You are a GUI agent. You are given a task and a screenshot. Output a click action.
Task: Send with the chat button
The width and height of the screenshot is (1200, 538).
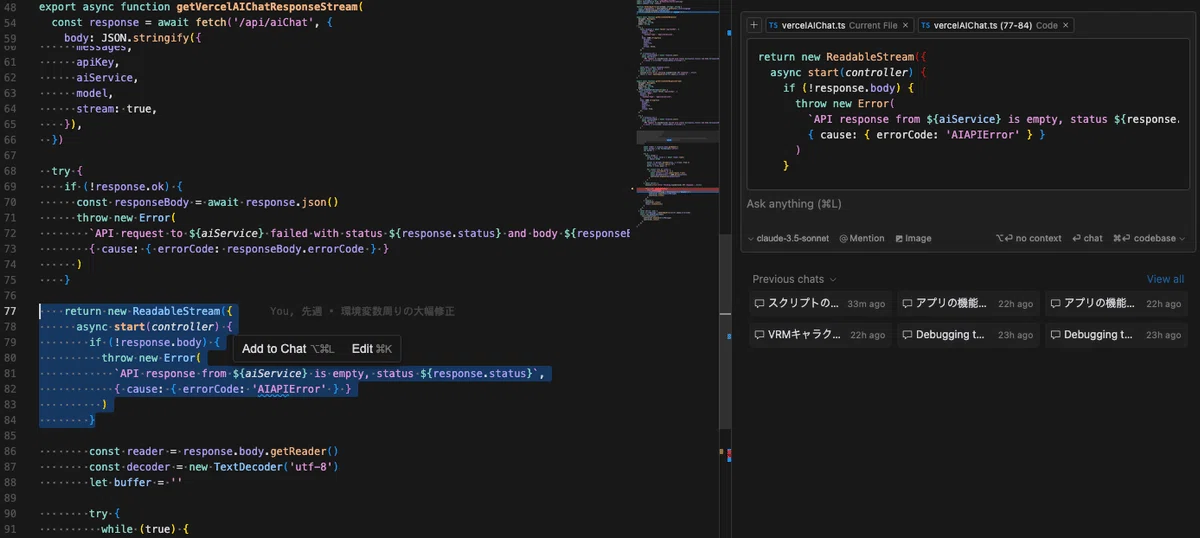tap(1087, 238)
